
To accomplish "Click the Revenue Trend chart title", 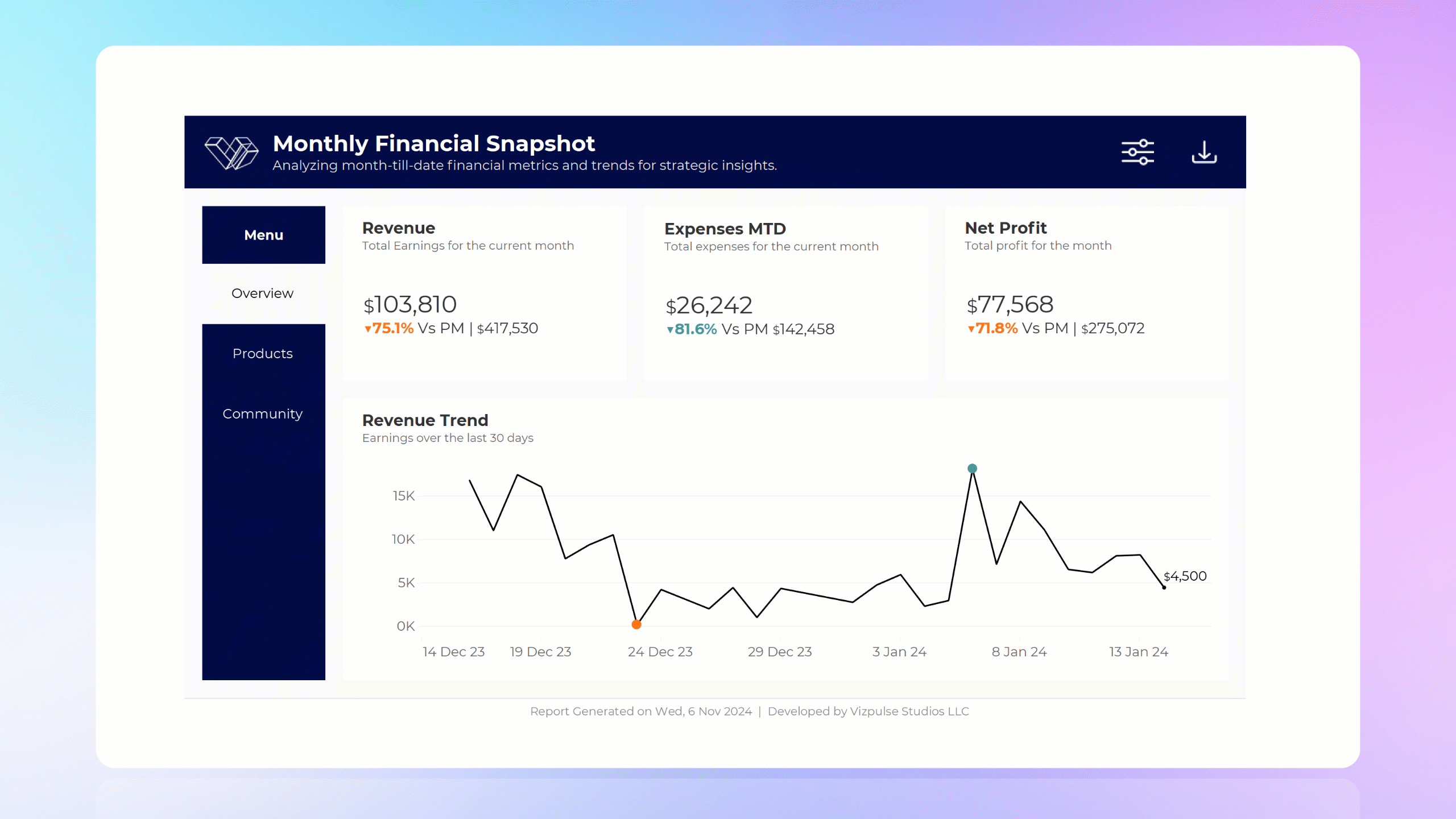I will click(x=425, y=419).
